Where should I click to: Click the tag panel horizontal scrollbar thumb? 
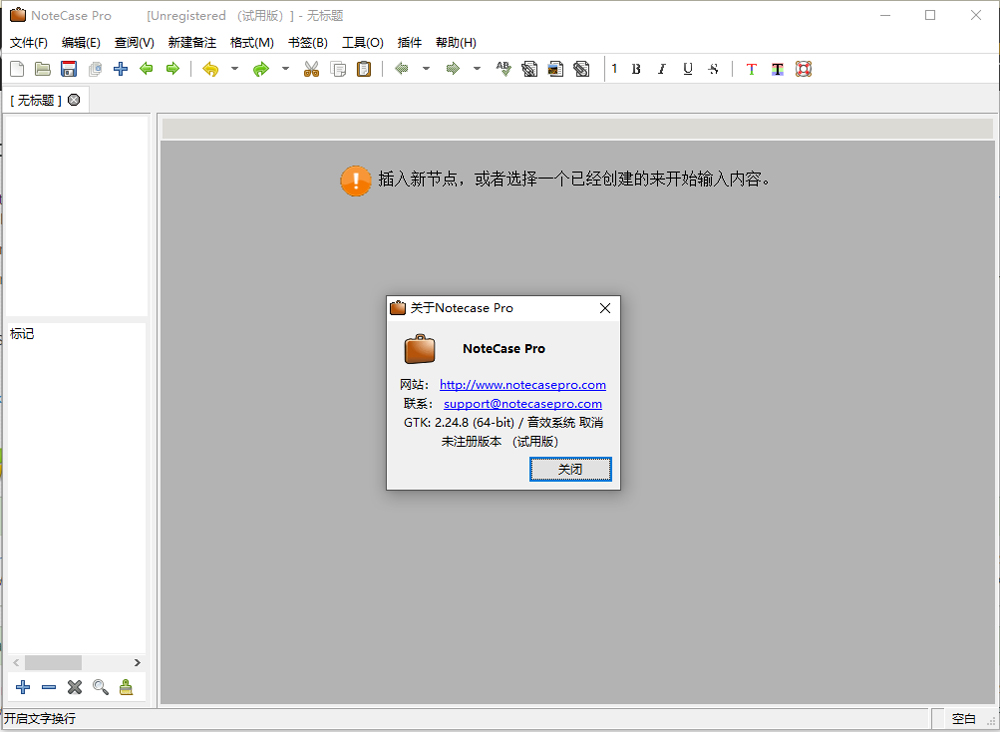(x=53, y=662)
